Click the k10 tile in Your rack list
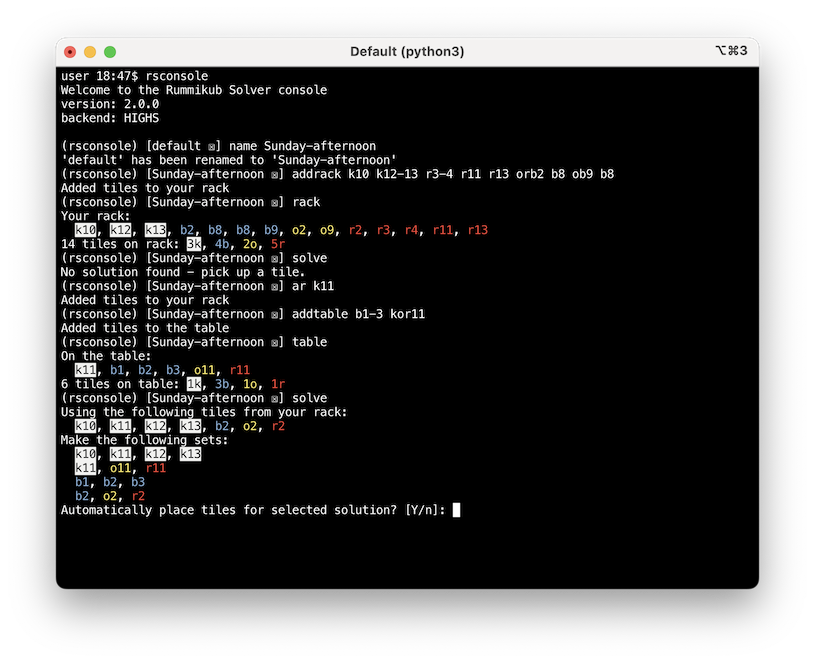This screenshot has width=815, height=663. (x=85, y=230)
